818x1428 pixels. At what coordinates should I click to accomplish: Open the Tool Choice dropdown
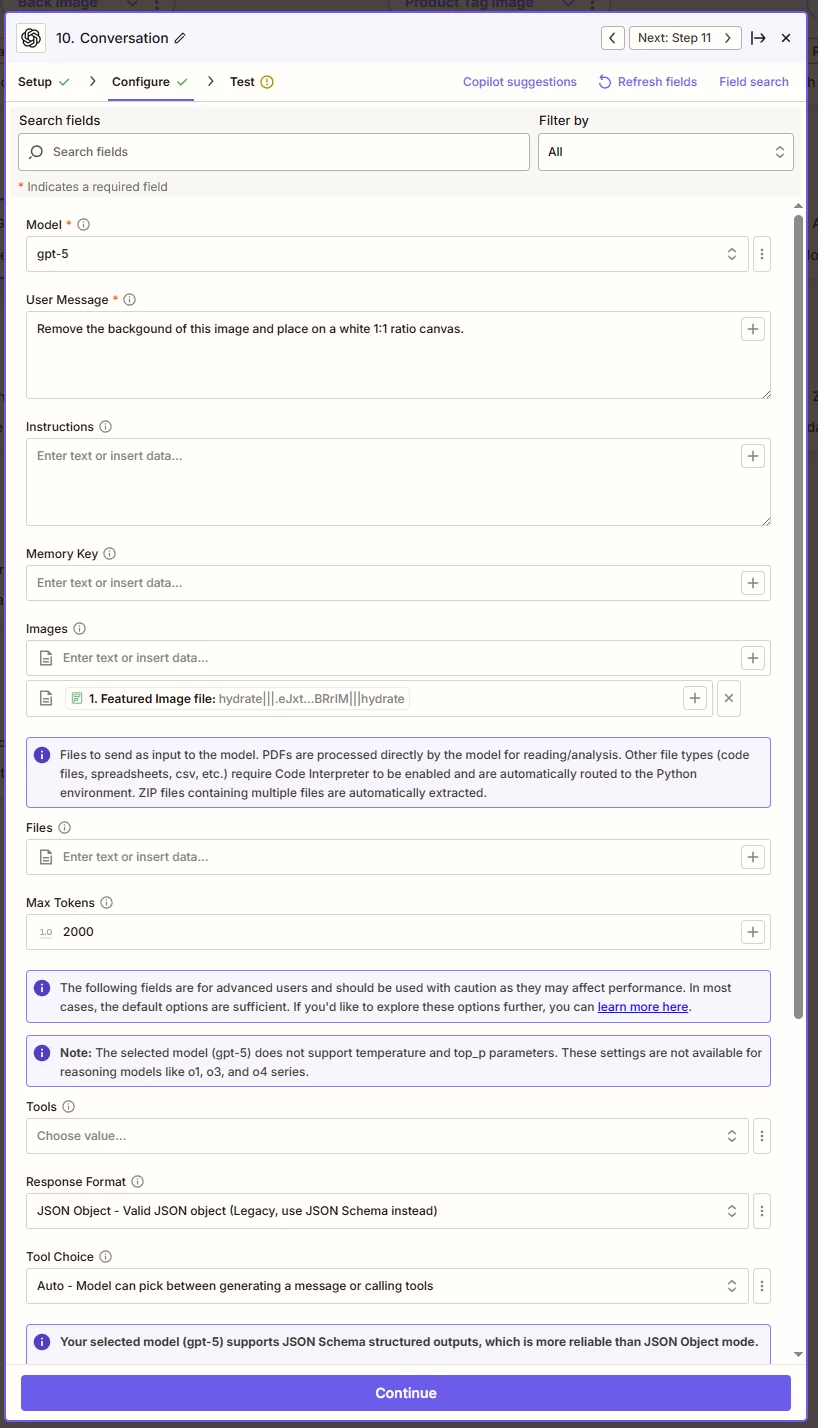click(387, 1286)
